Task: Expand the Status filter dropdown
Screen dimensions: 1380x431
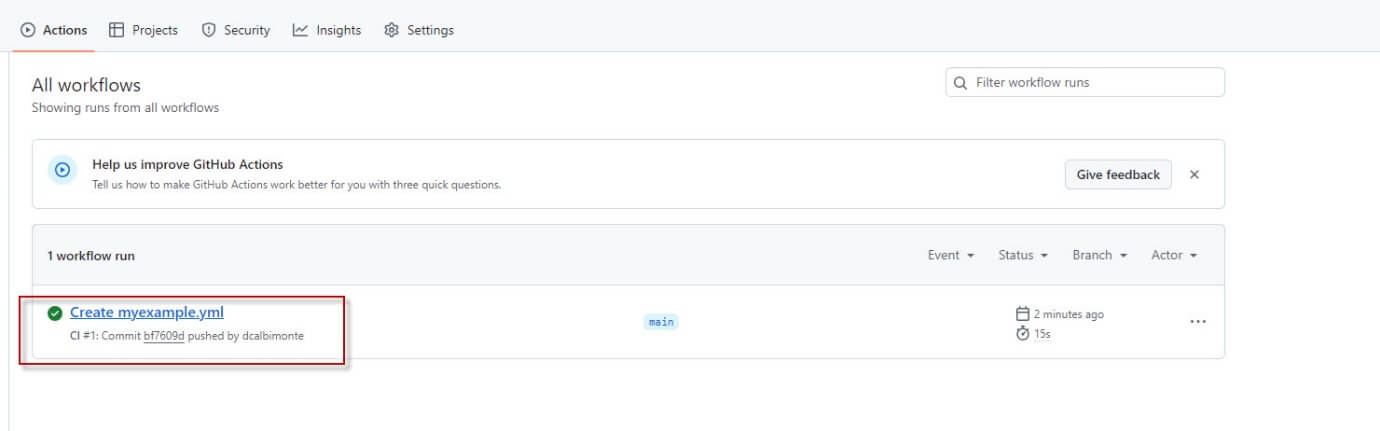Action: 1022,255
